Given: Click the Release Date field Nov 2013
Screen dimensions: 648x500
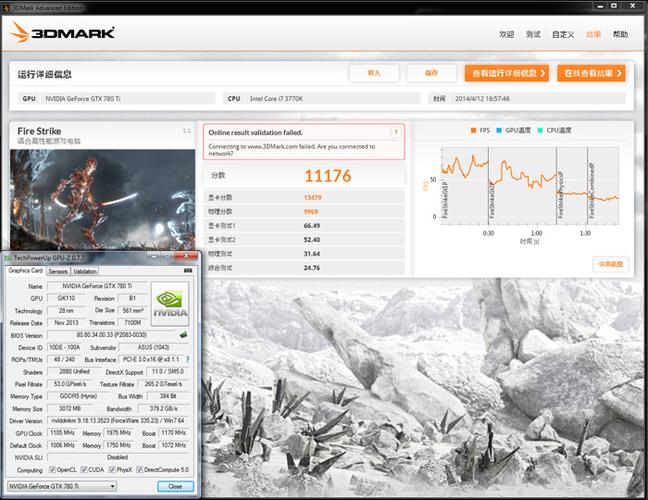Looking at the screenshot, I should [x=66, y=322].
